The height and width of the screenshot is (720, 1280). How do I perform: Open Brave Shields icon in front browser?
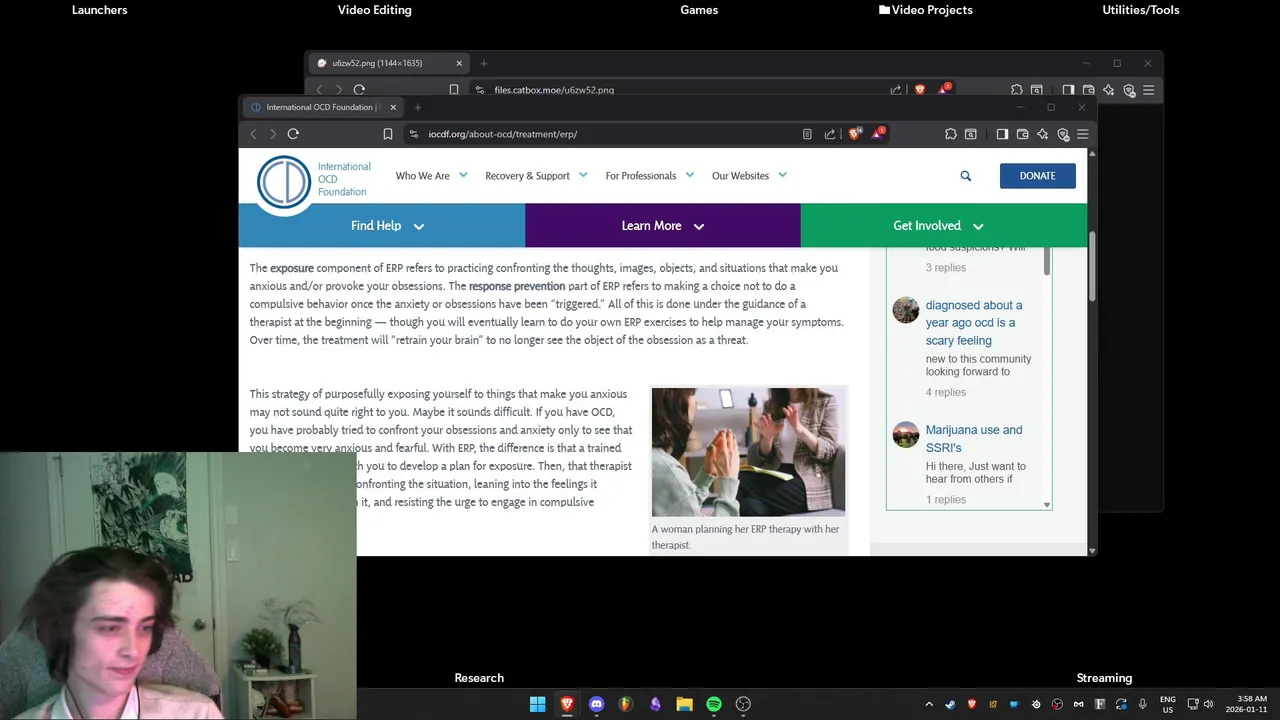click(855, 133)
